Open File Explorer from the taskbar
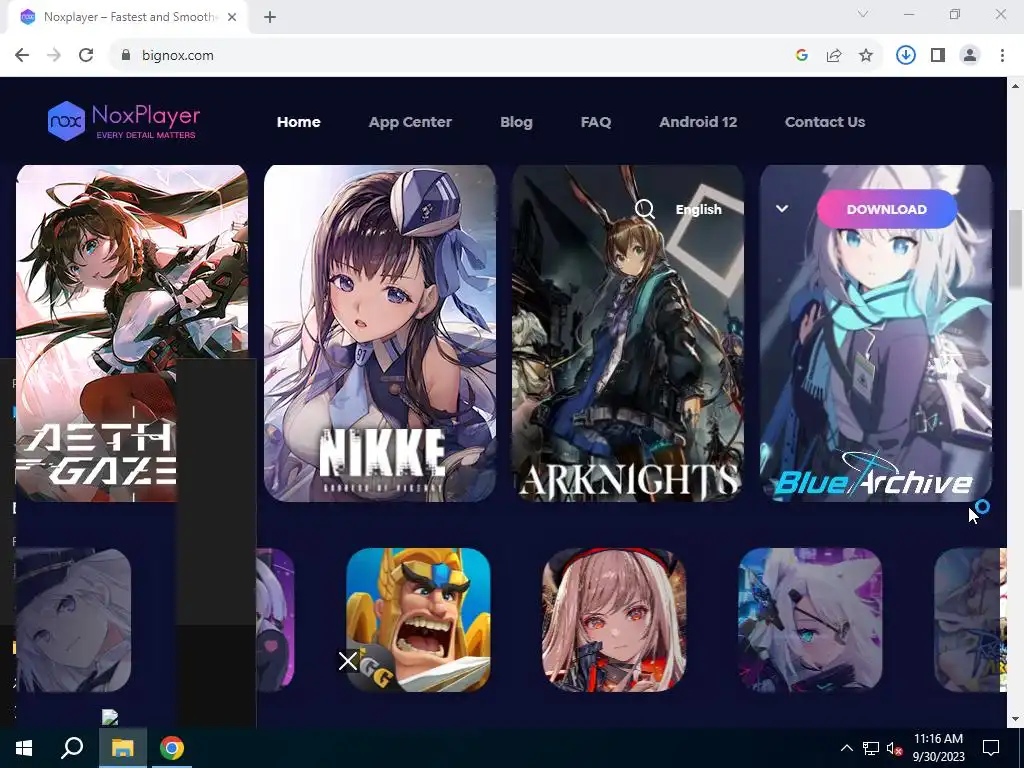This screenshot has height=768, width=1024. pyautogui.click(x=122, y=748)
